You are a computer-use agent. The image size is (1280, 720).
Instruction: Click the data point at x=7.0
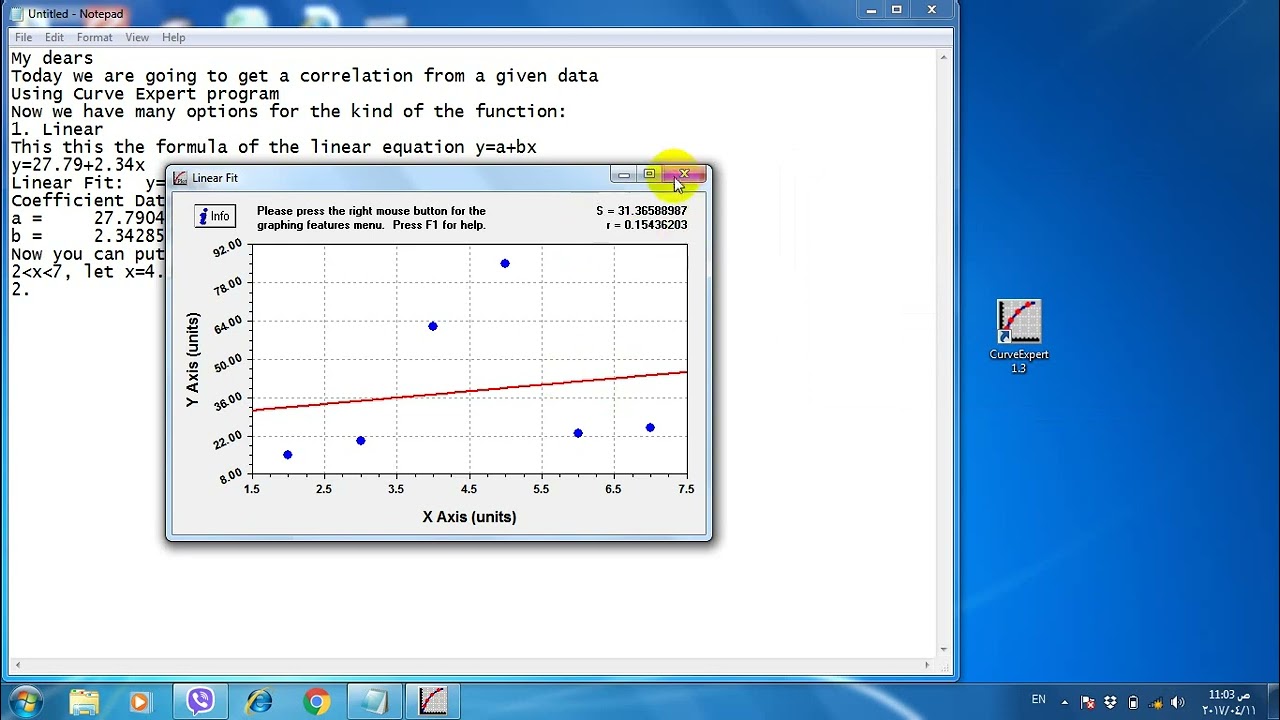coord(650,428)
